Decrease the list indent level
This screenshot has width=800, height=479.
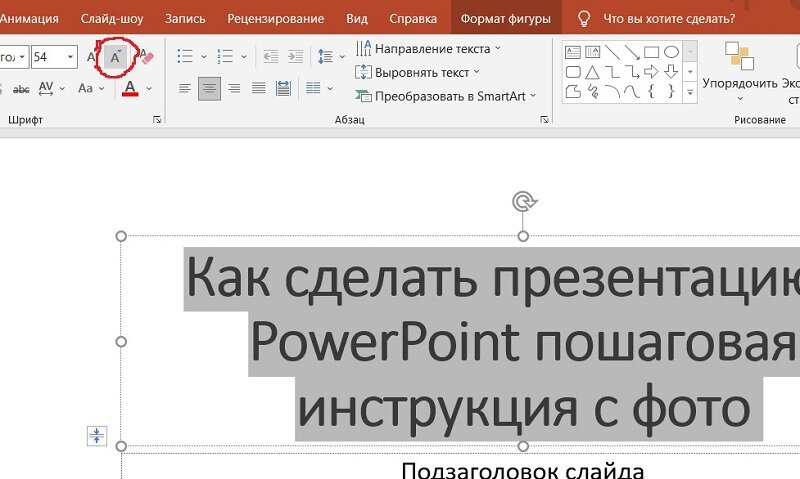[270, 56]
